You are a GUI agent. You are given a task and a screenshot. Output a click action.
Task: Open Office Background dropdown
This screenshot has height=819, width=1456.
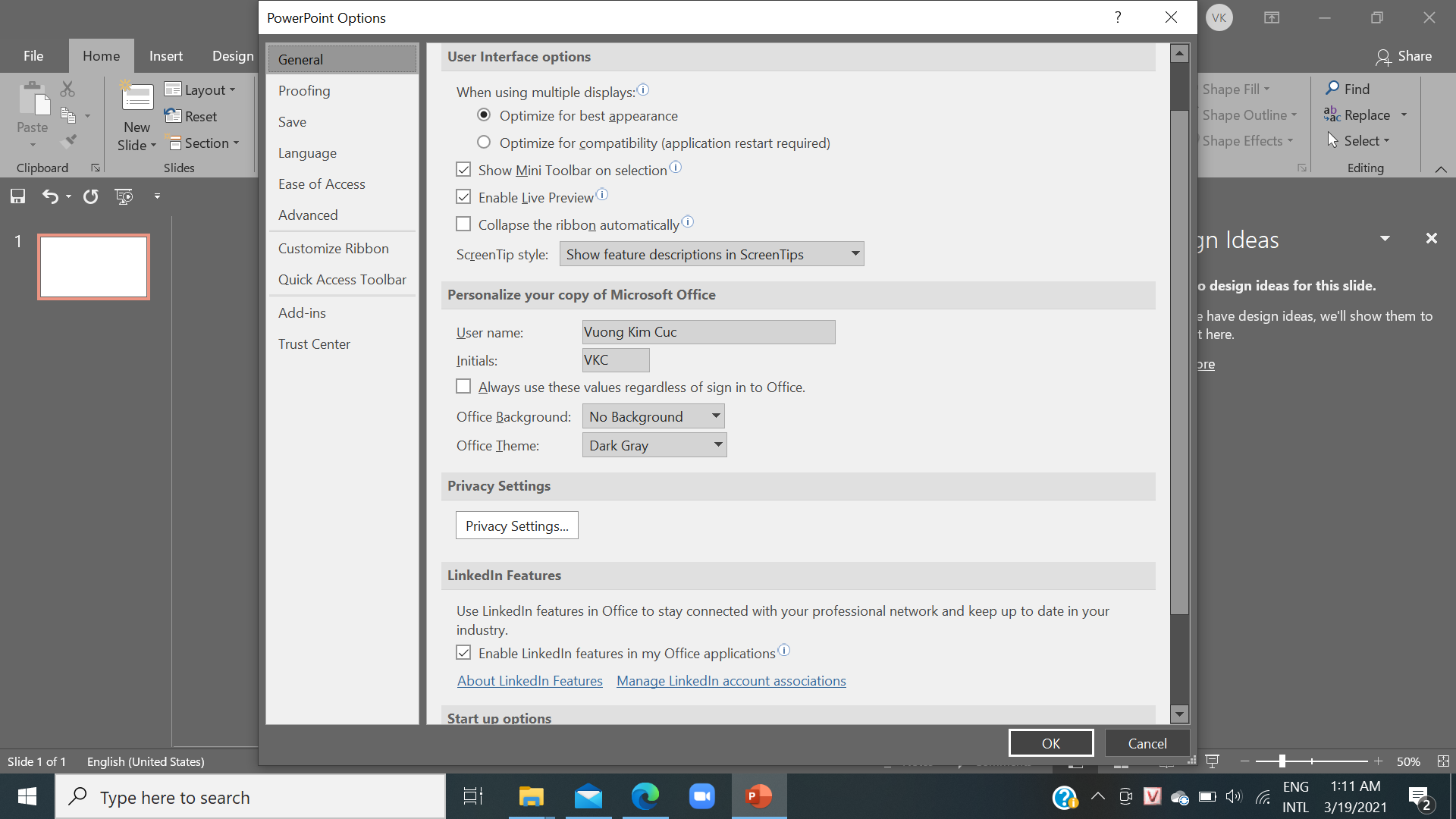[x=653, y=416]
